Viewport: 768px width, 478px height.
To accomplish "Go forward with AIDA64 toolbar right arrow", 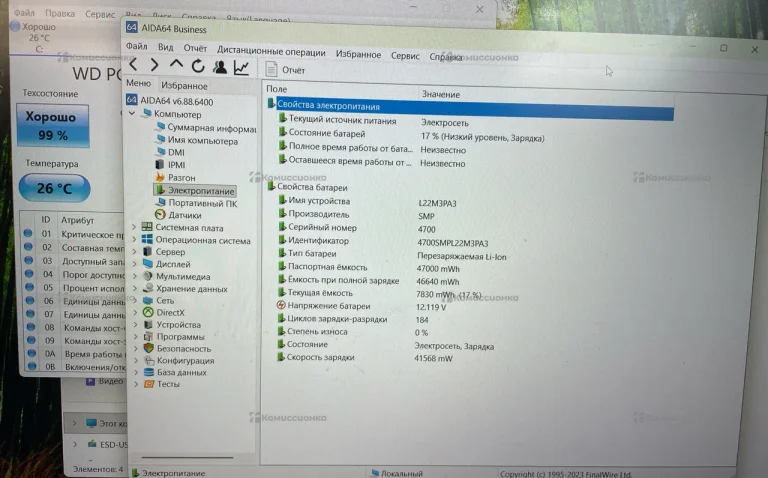I will [154, 65].
